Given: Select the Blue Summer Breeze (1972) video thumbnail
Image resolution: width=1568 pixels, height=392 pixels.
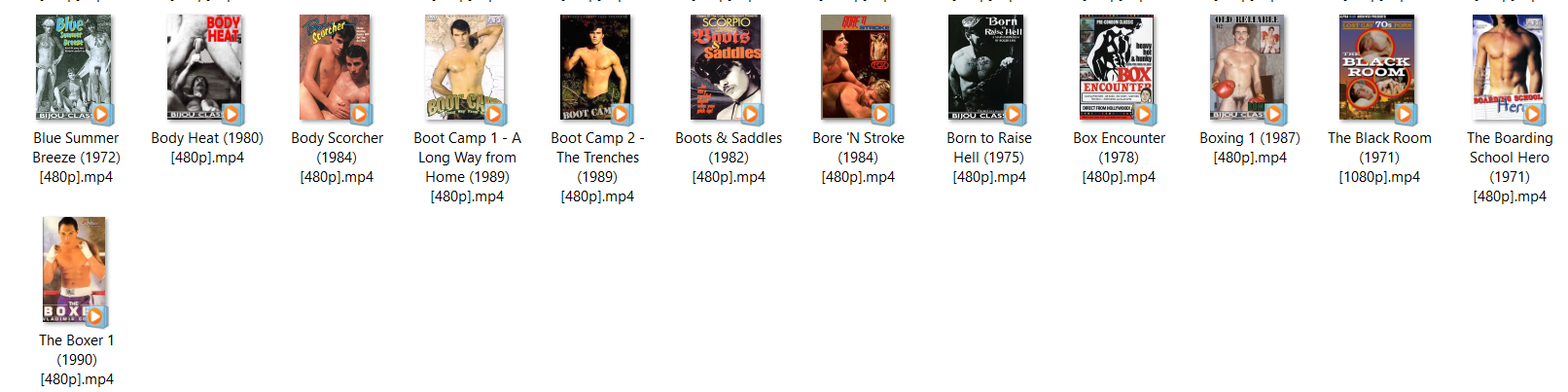Looking at the screenshot, I should 75,68.
